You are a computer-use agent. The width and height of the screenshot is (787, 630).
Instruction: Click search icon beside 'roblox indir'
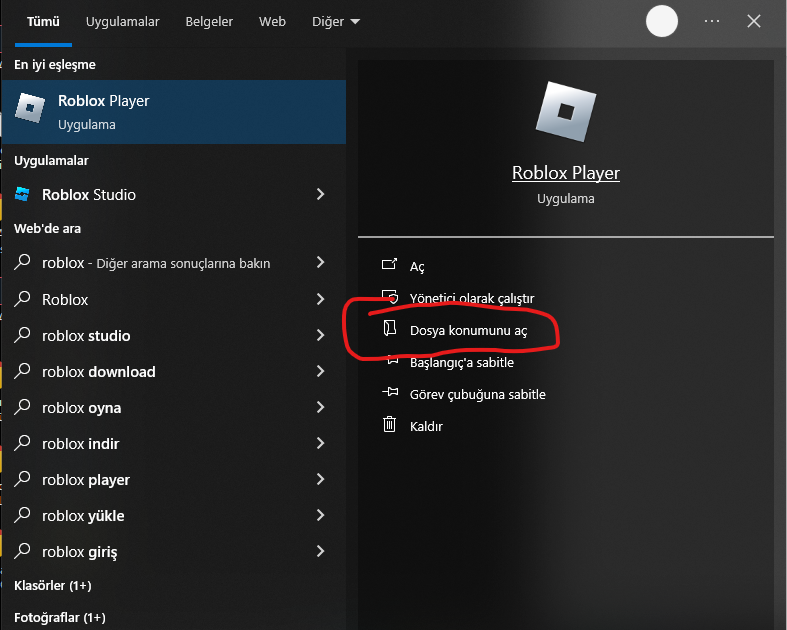pos(22,443)
